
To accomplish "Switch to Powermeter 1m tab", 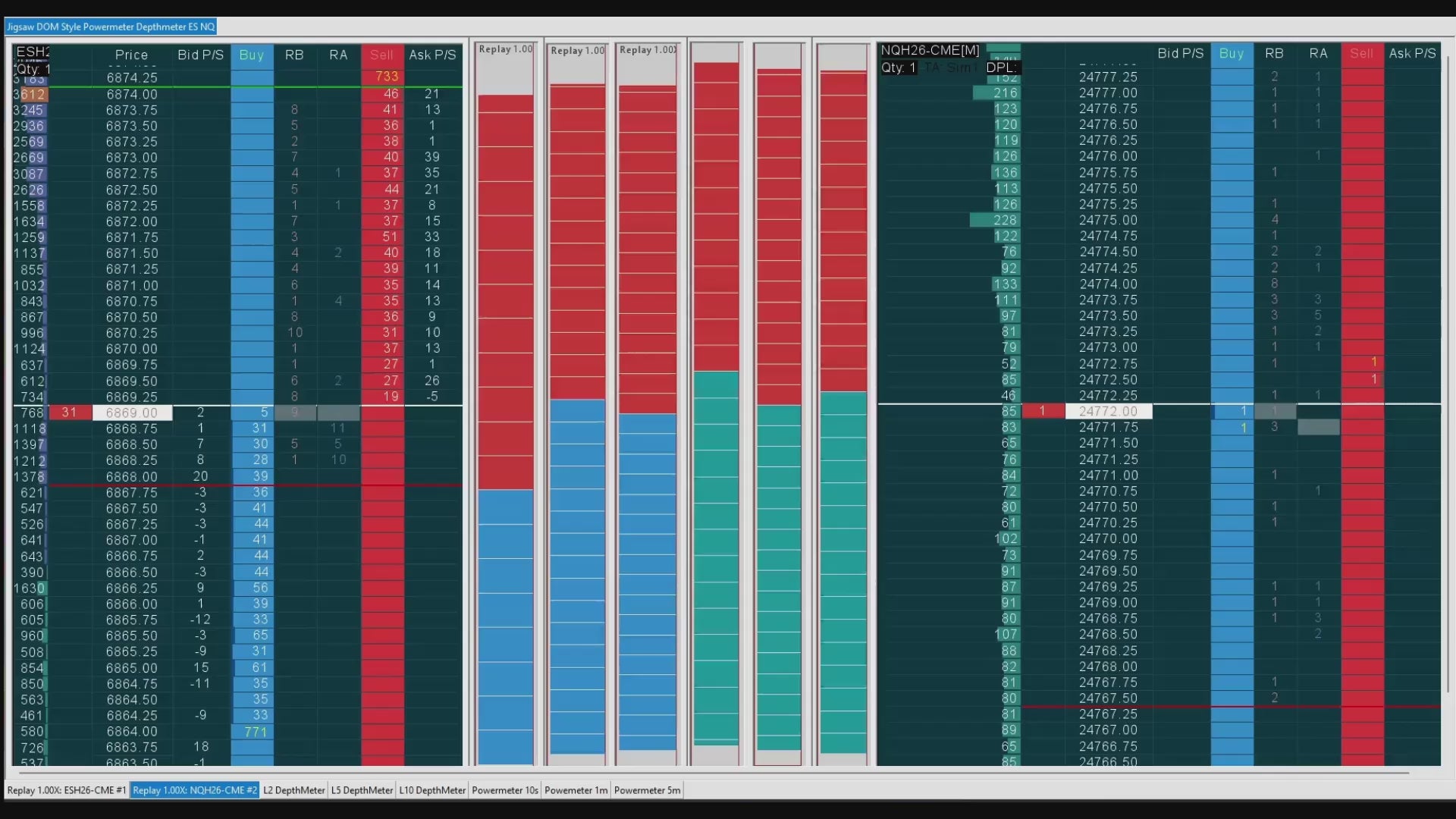I will [576, 790].
